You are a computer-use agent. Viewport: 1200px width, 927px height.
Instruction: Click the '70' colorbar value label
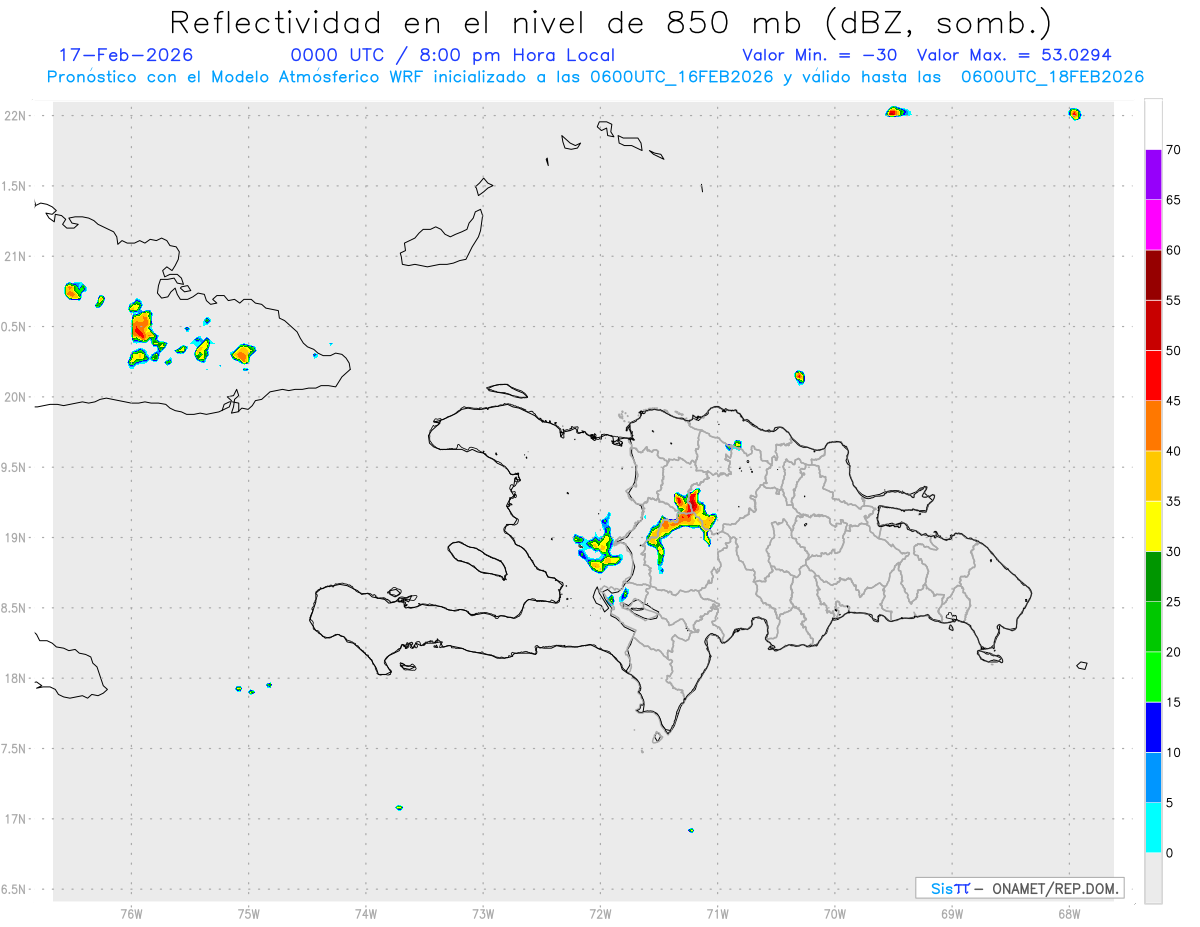tap(1173, 150)
